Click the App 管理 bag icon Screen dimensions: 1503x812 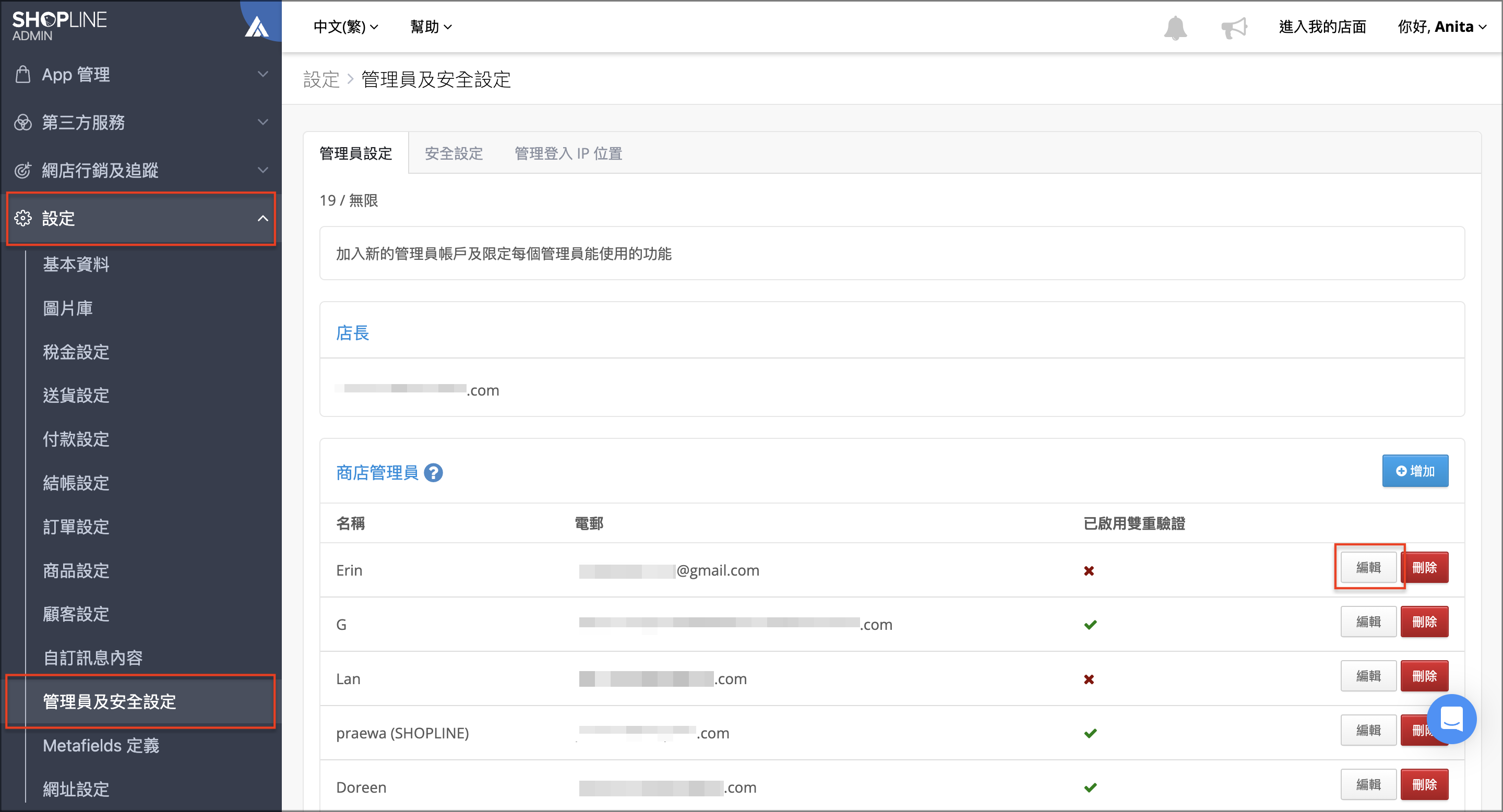pyautogui.click(x=23, y=74)
